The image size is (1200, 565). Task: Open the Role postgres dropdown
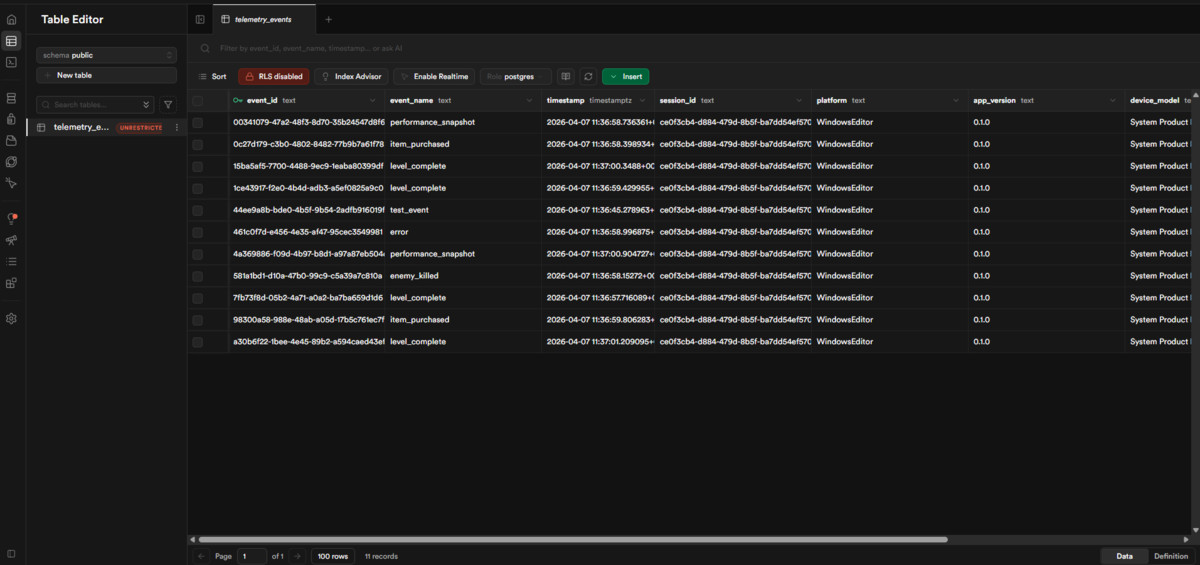coord(515,76)
